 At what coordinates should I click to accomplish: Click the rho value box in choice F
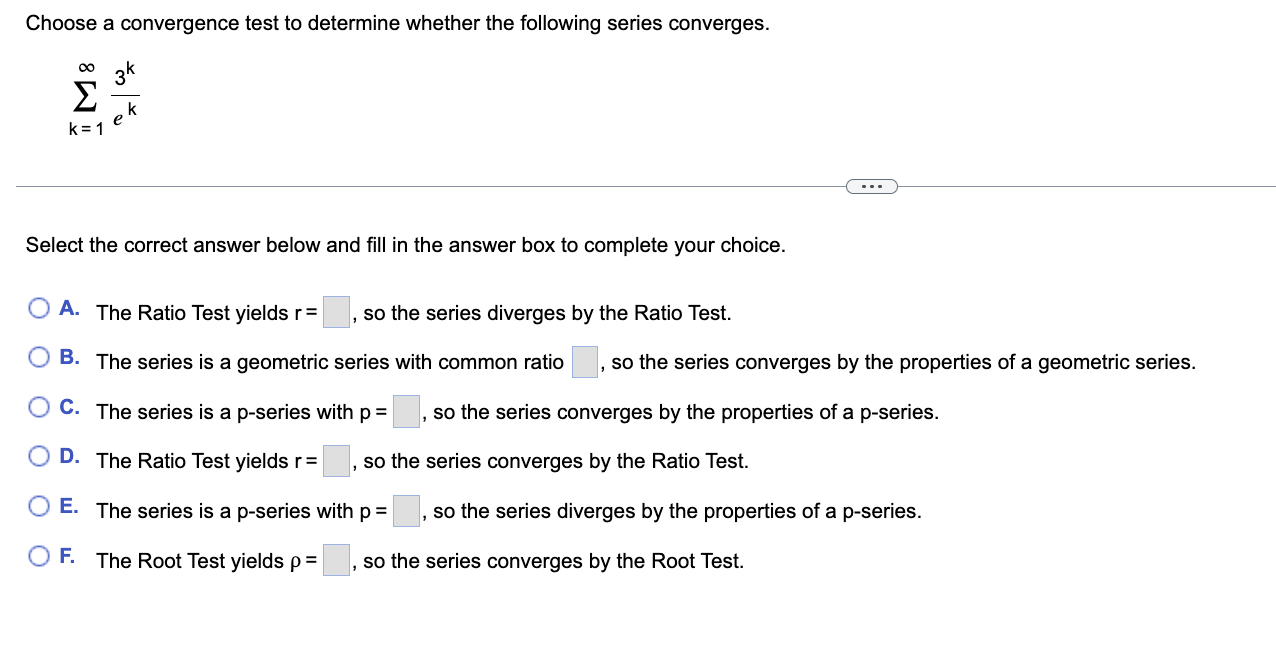[x=334, y=560]
